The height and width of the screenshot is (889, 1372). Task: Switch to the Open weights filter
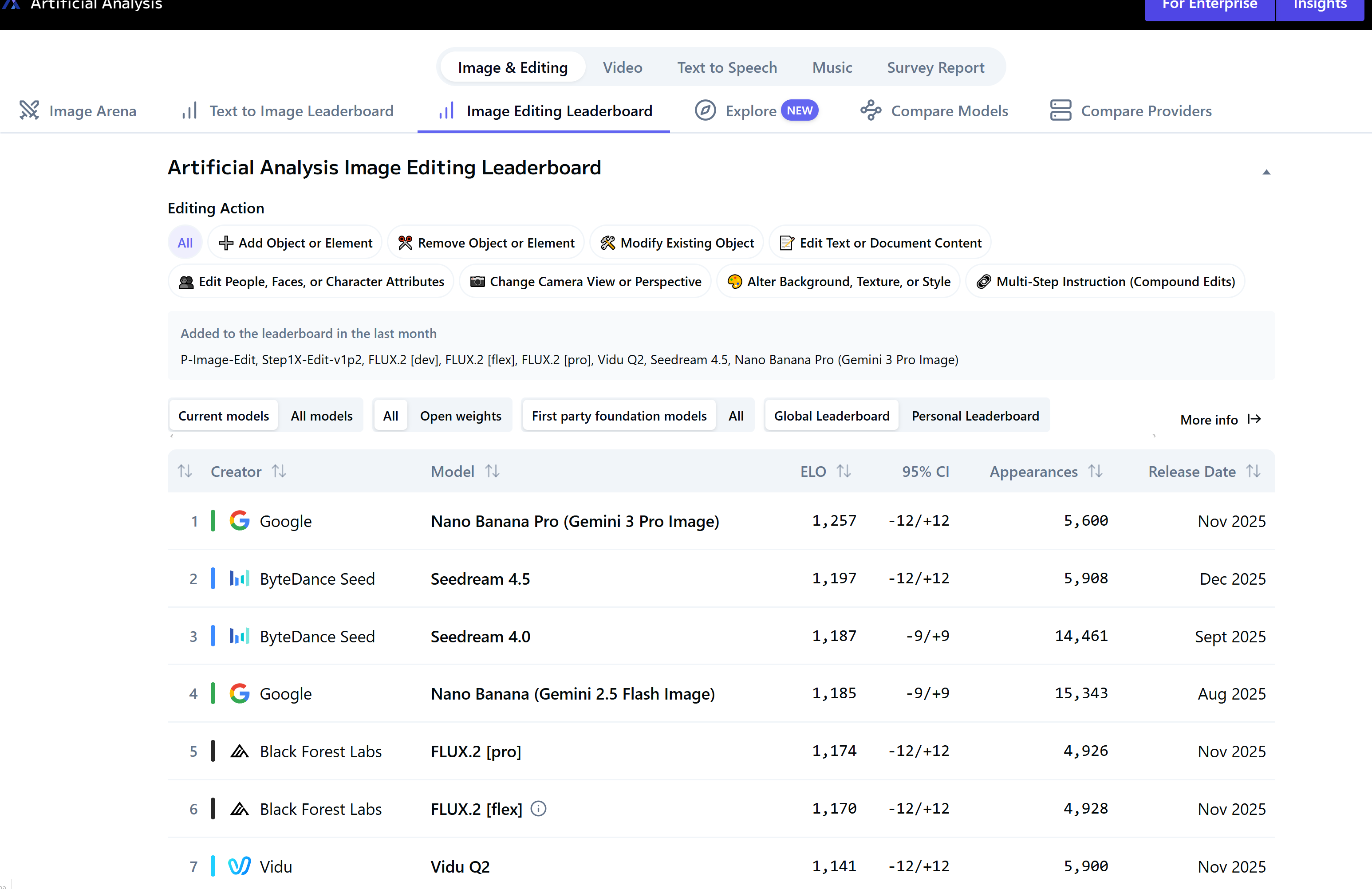pos(460,416)
